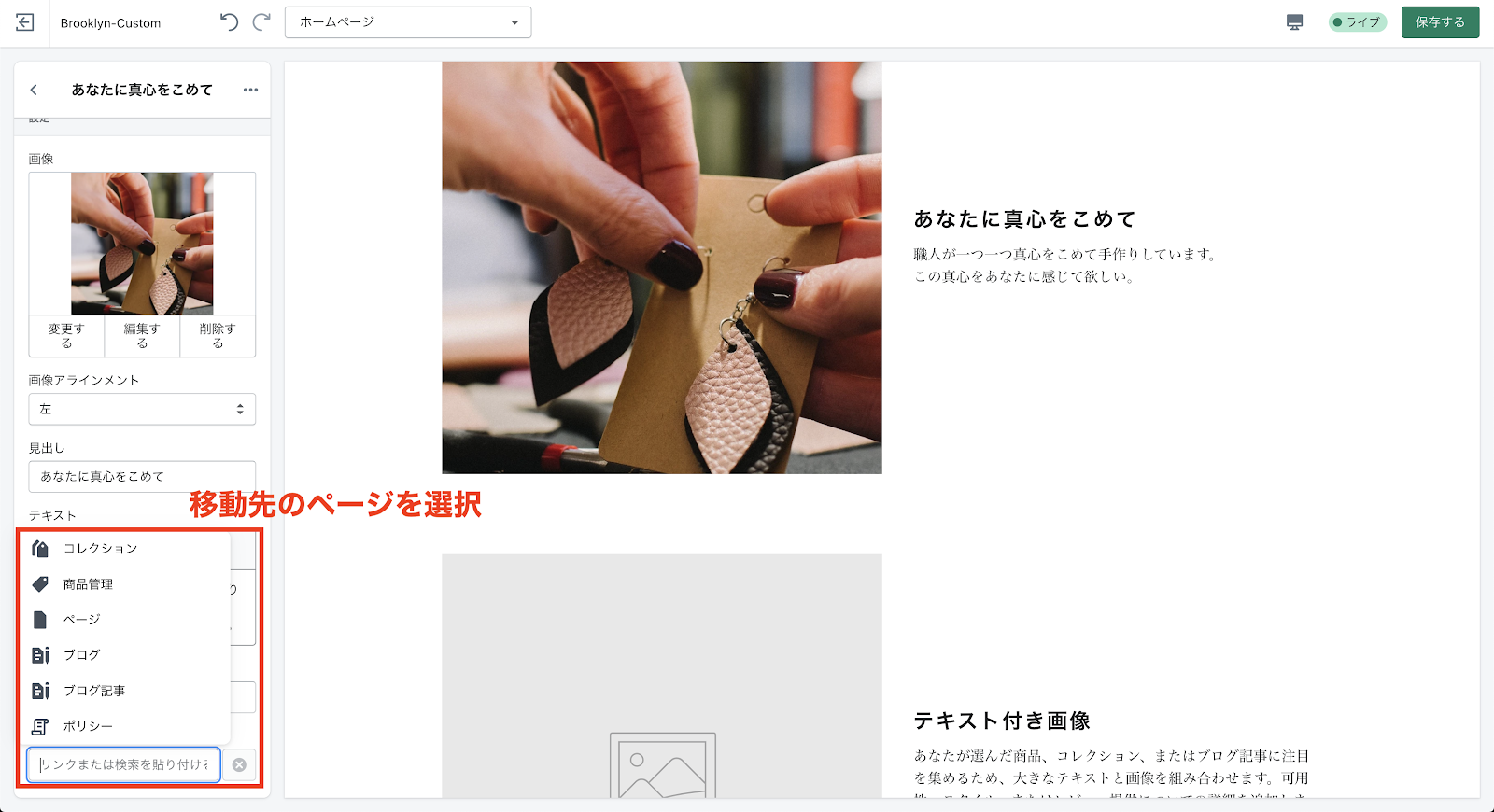Click the redo arrow icon

pyautogui.click(x=261, y=22)
